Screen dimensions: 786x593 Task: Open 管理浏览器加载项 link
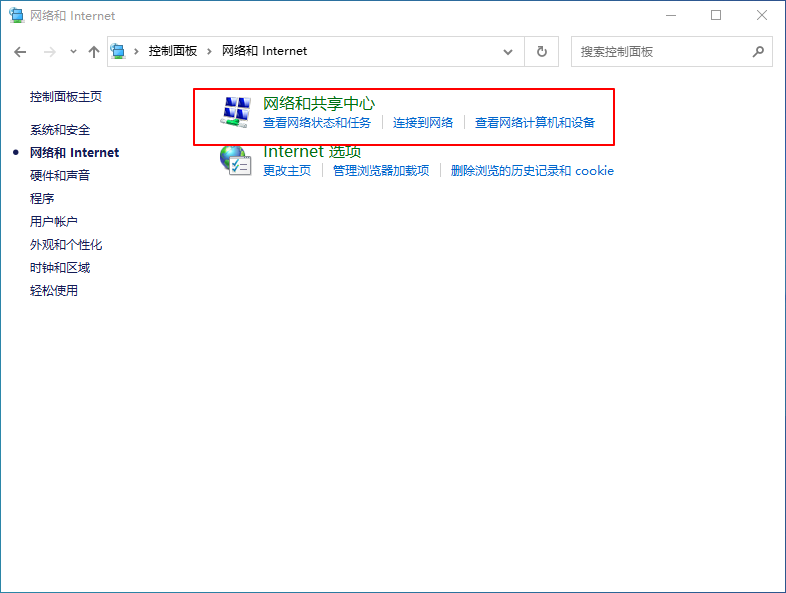click(380, 171)
